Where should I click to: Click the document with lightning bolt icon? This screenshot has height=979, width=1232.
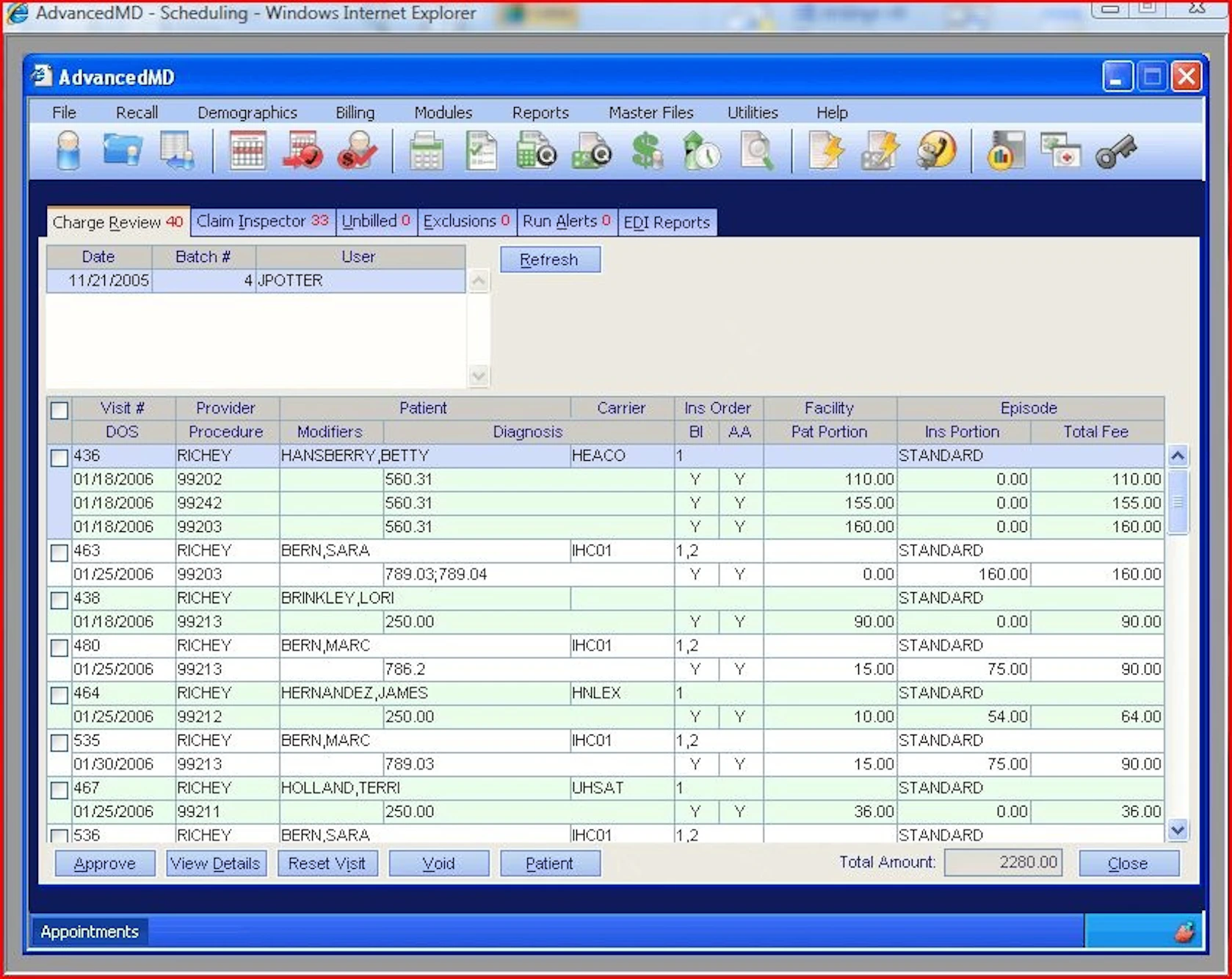click(826, 150)
